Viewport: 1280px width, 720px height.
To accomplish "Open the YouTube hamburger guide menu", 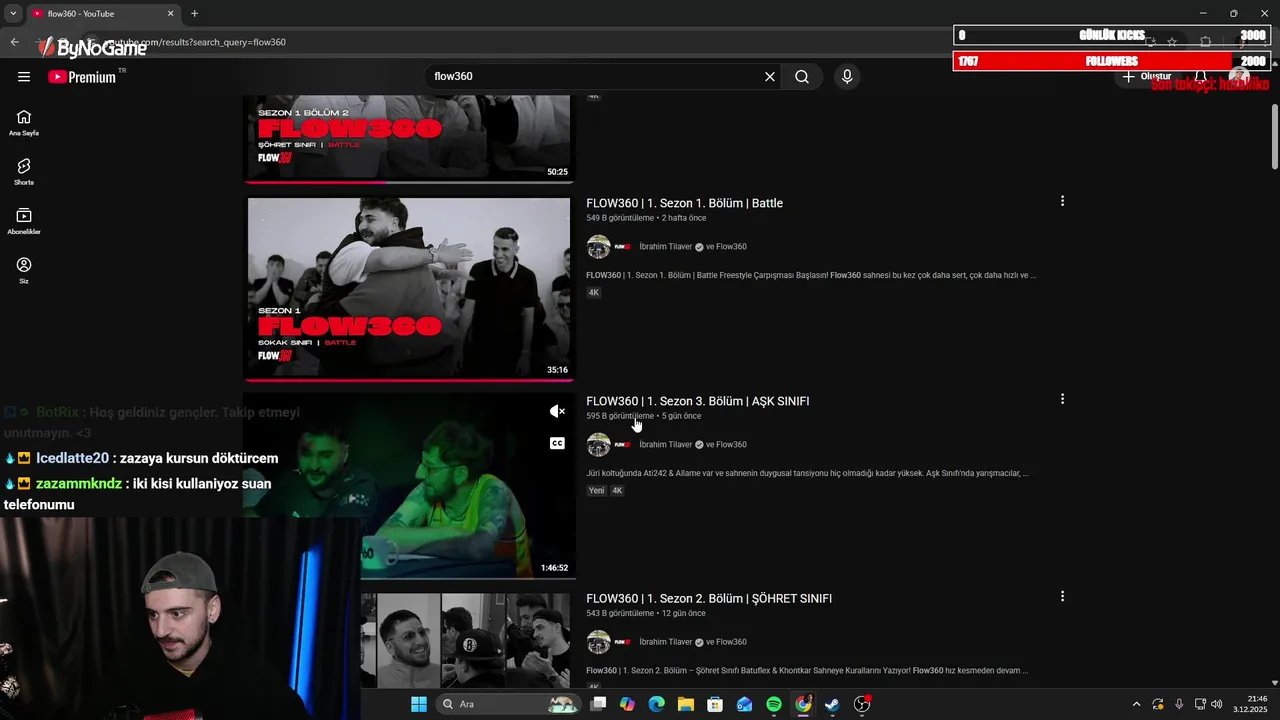I will [24, 77].
